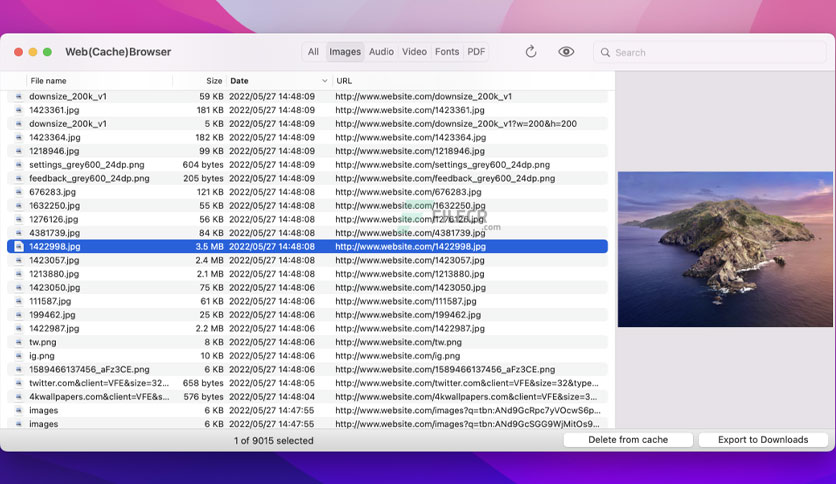Select file name 676283.jpg

coord(53,192)
